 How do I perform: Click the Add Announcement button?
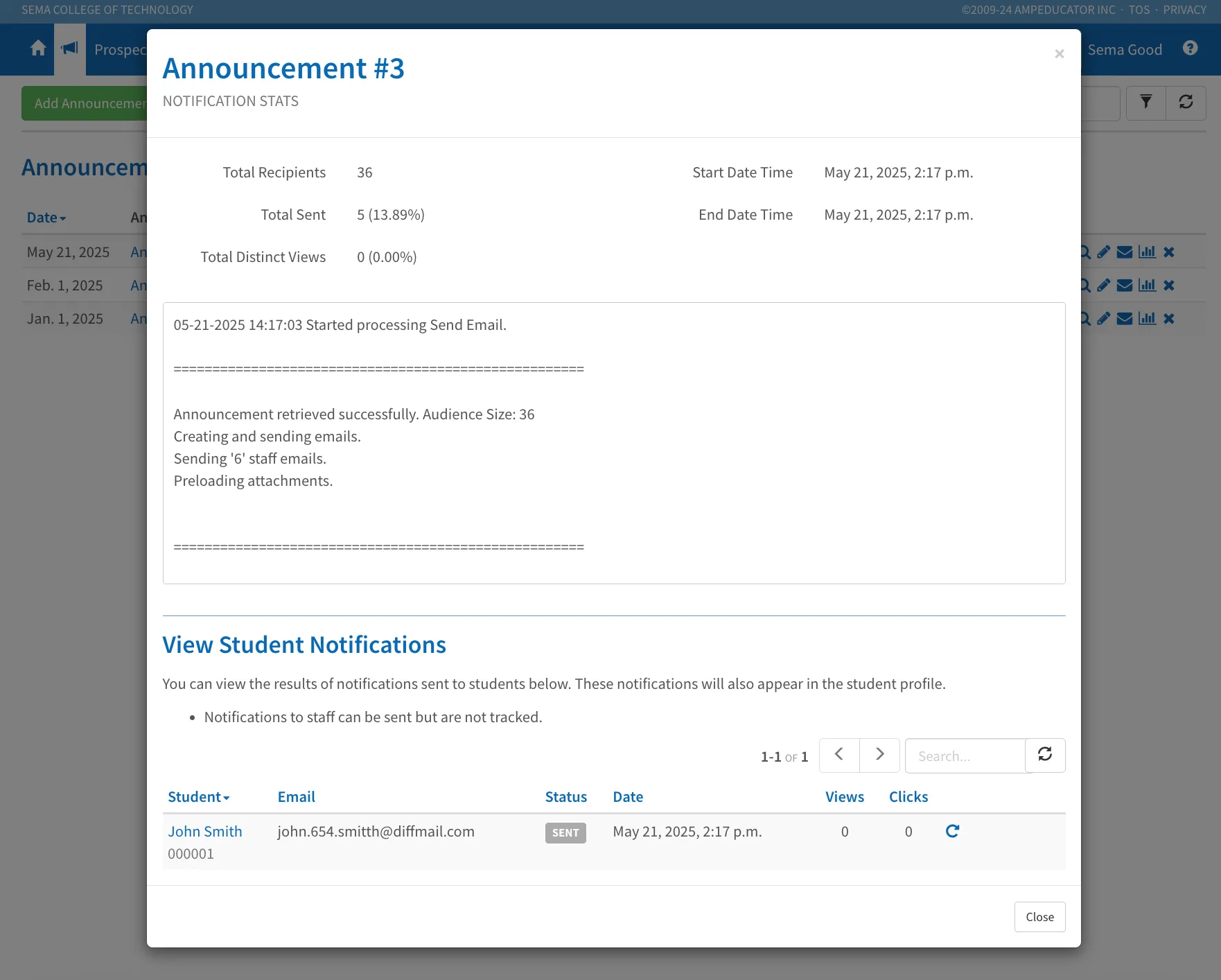pos(85,103)
